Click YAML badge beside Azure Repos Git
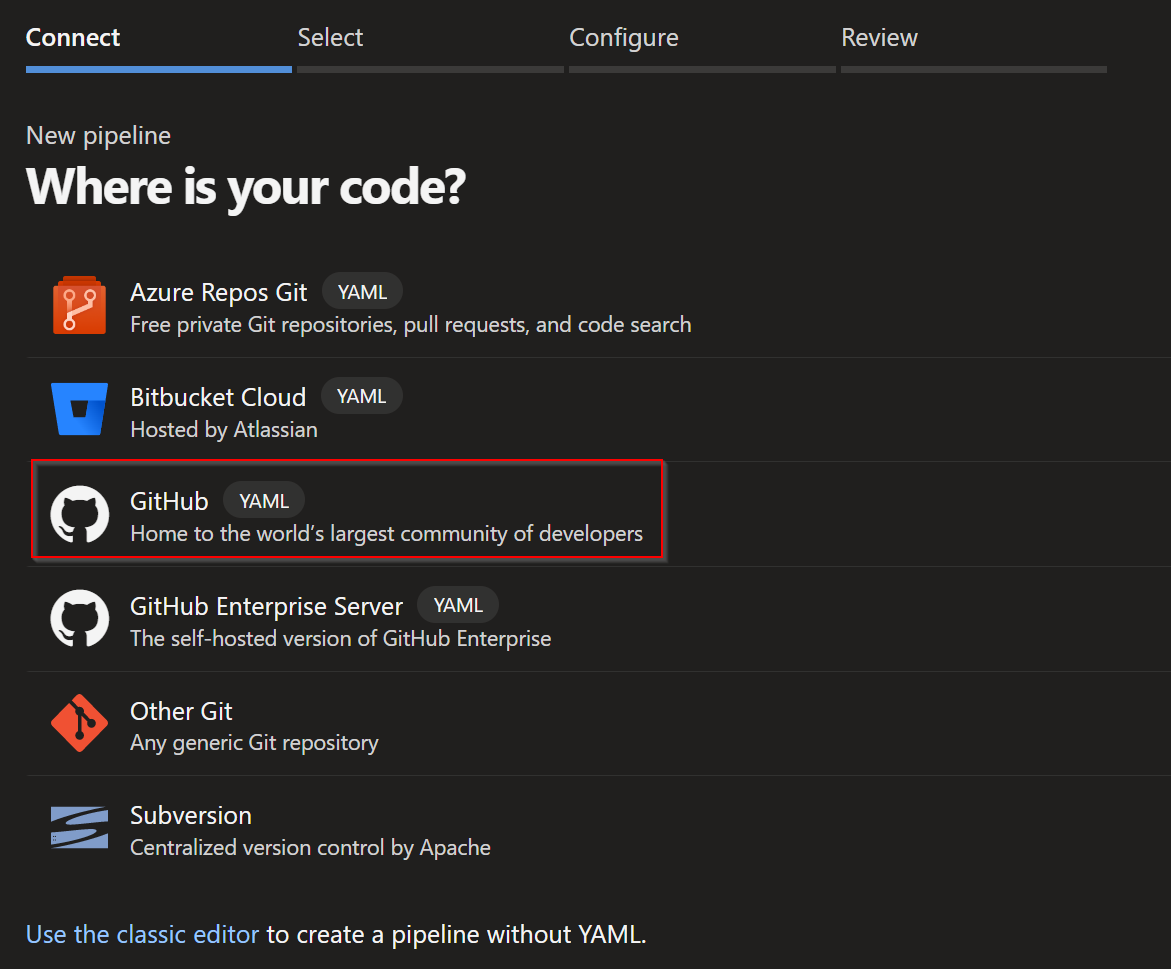The width and height of the screenshot is (1171, 969). (362, 292)
